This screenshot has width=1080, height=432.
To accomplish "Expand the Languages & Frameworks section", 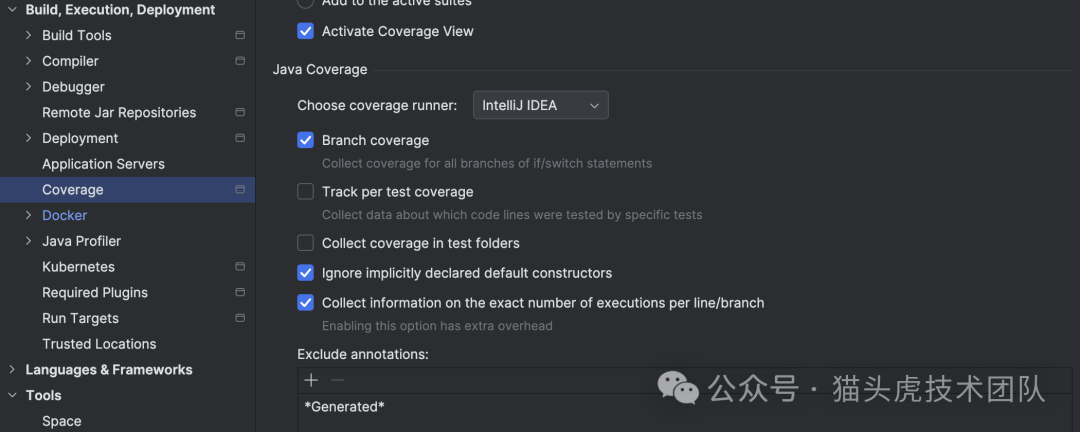I will (12, 370).
